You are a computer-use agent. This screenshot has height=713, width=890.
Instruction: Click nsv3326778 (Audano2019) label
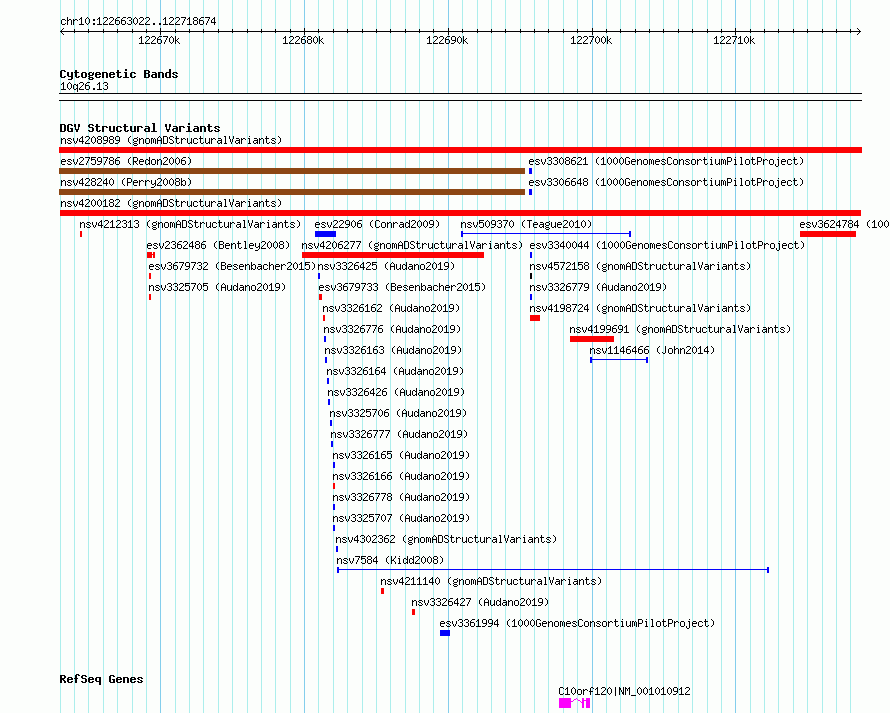click(401, 497)
